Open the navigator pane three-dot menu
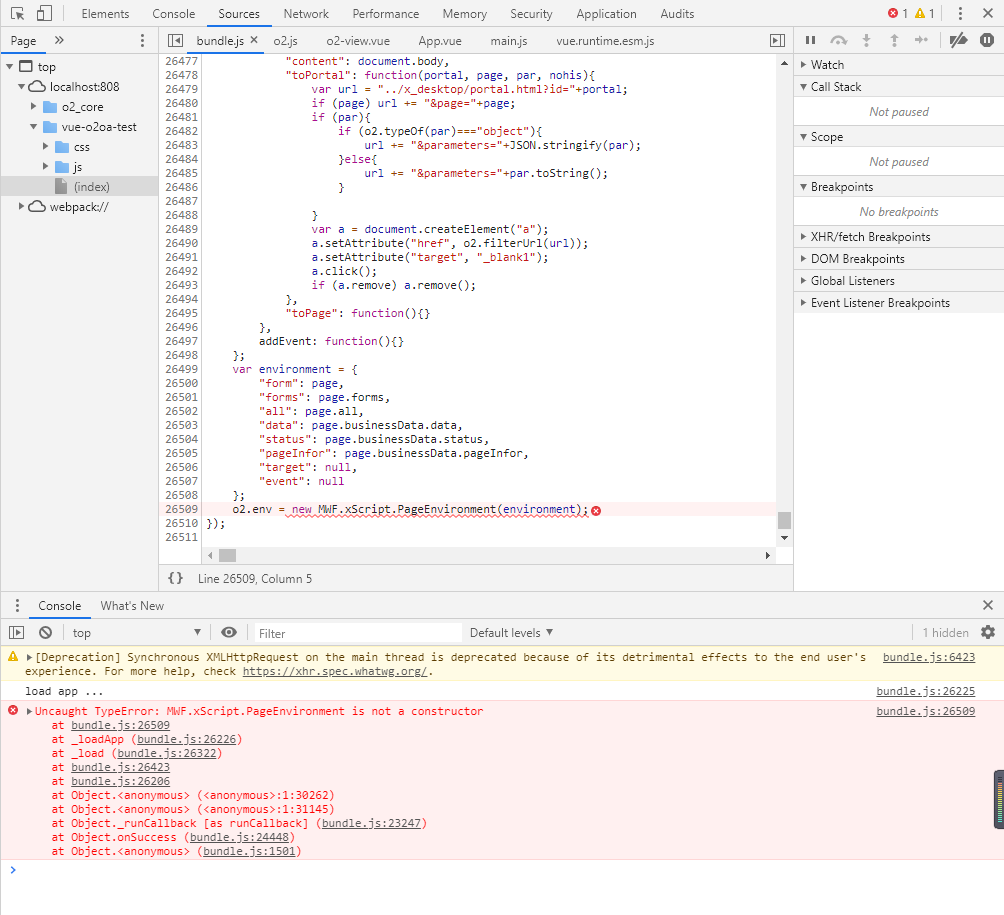1004x915 pixels. pos(142,41)
